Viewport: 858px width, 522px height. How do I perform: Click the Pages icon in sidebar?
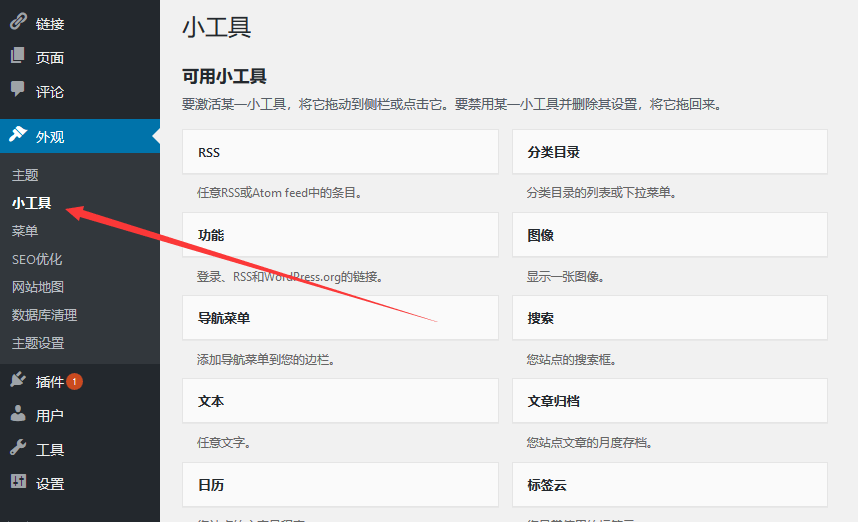(18, 57)
